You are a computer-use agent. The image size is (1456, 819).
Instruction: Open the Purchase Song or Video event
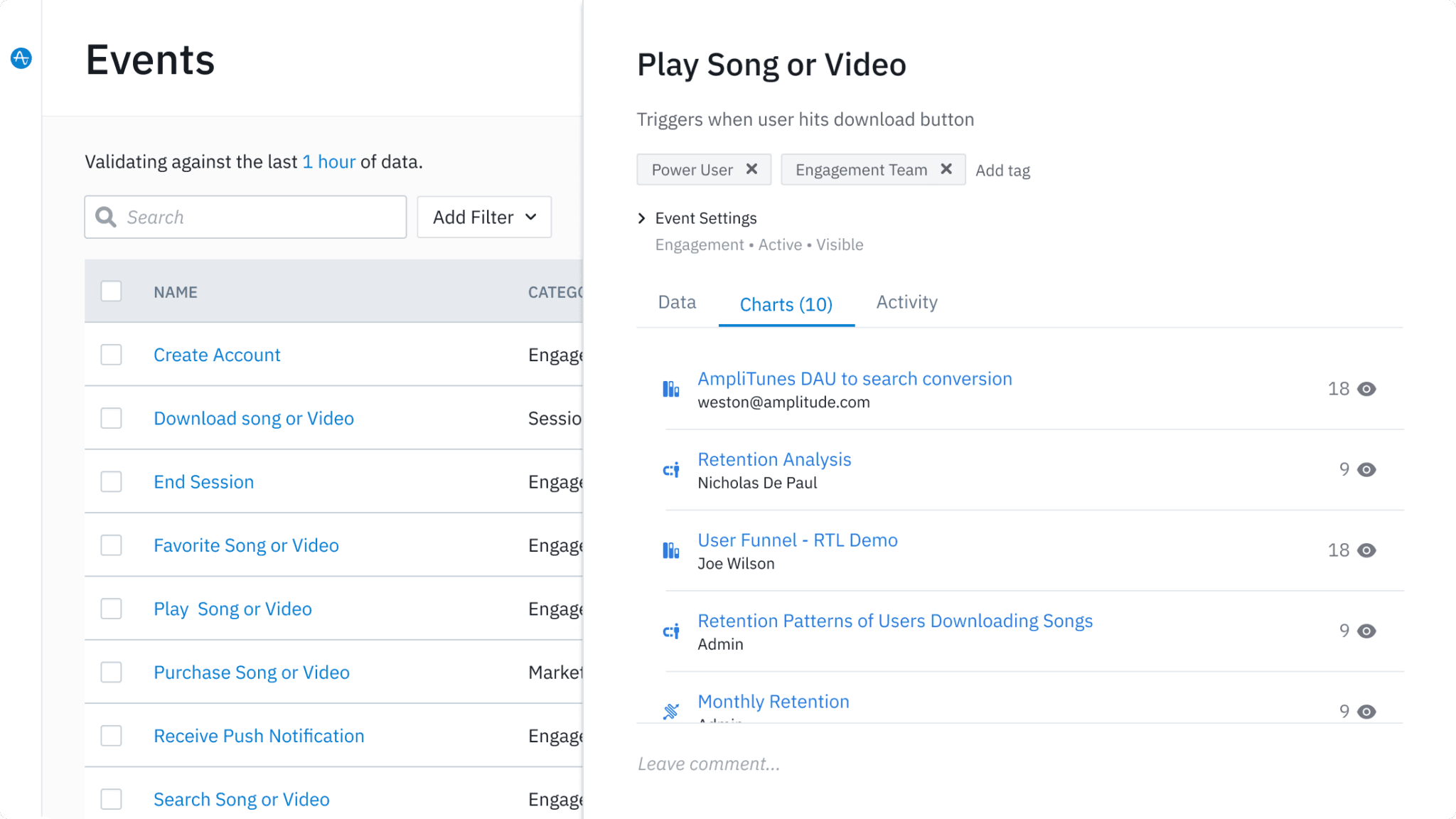(x=252, y=673)
